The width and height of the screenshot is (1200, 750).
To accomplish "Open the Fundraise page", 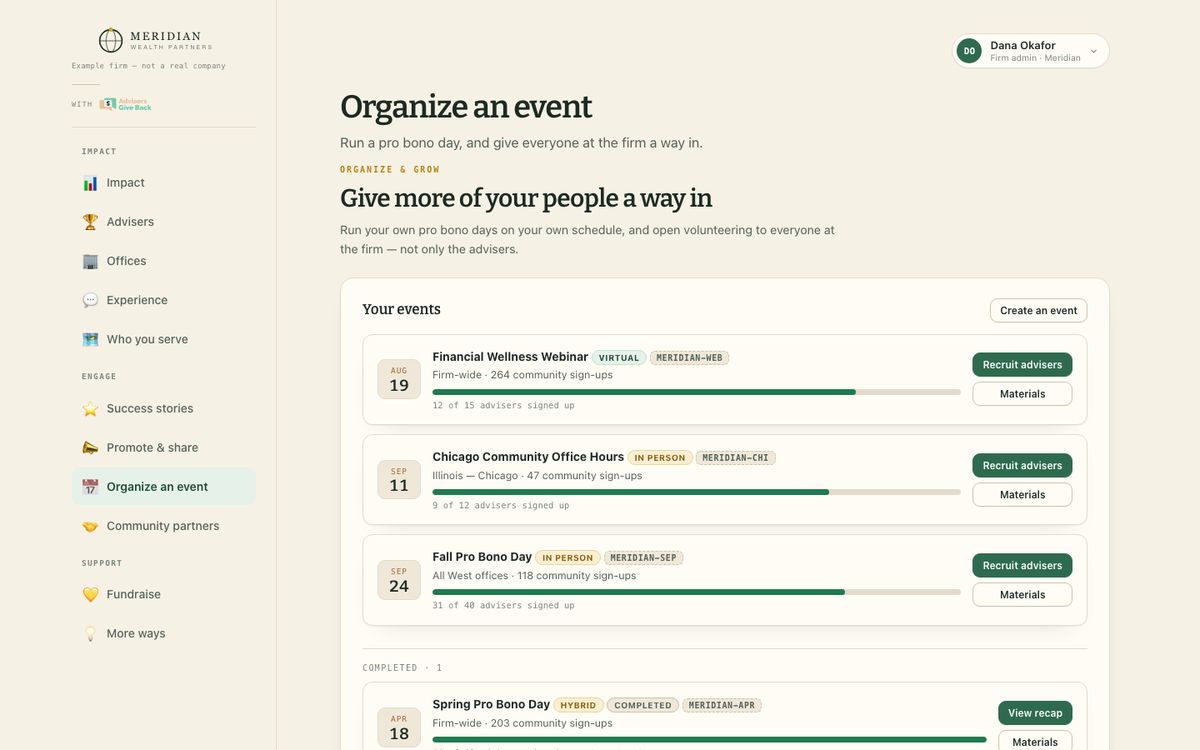I will pyautogui.click(x=164, y=595).
